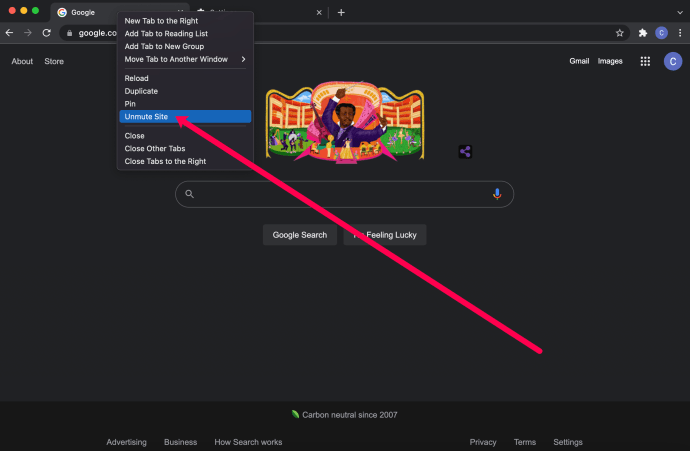Viewport: 690px width, 451px height.
Task: Share the doodle via the share icon
Action: 465,152
